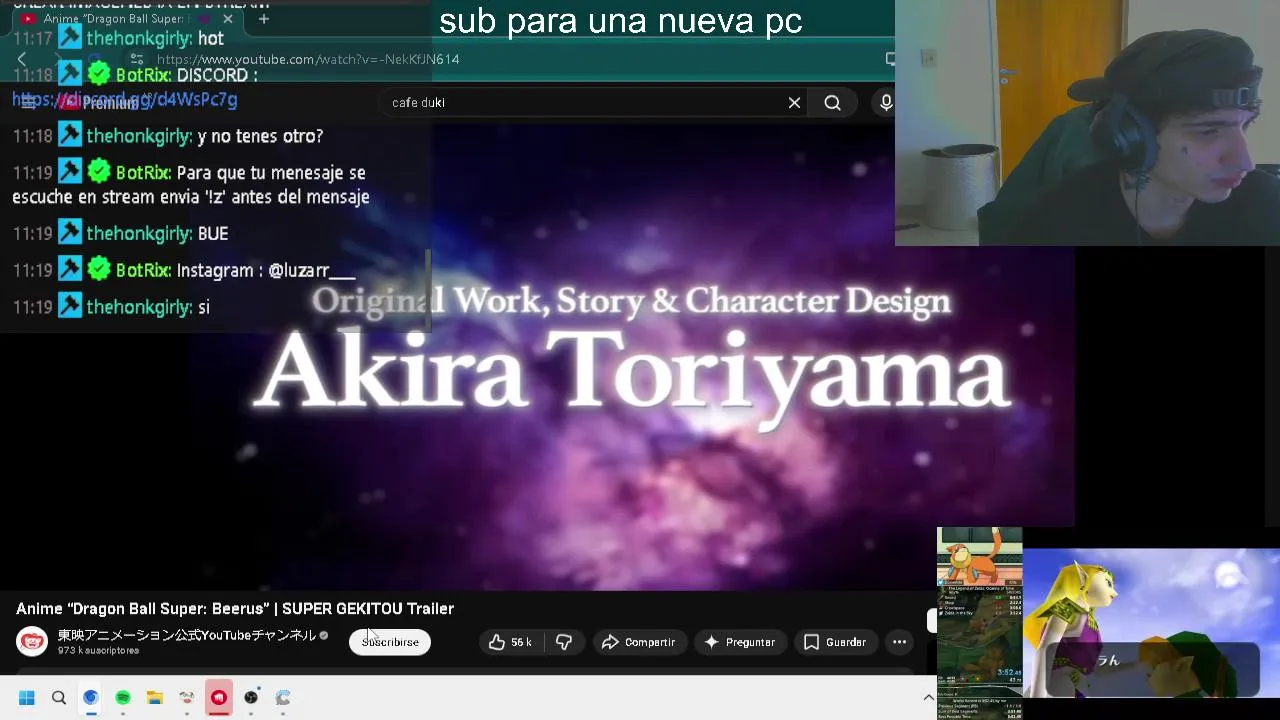Go back with browser back arrow
1280x720 pixels.
[x=22, y=59]
